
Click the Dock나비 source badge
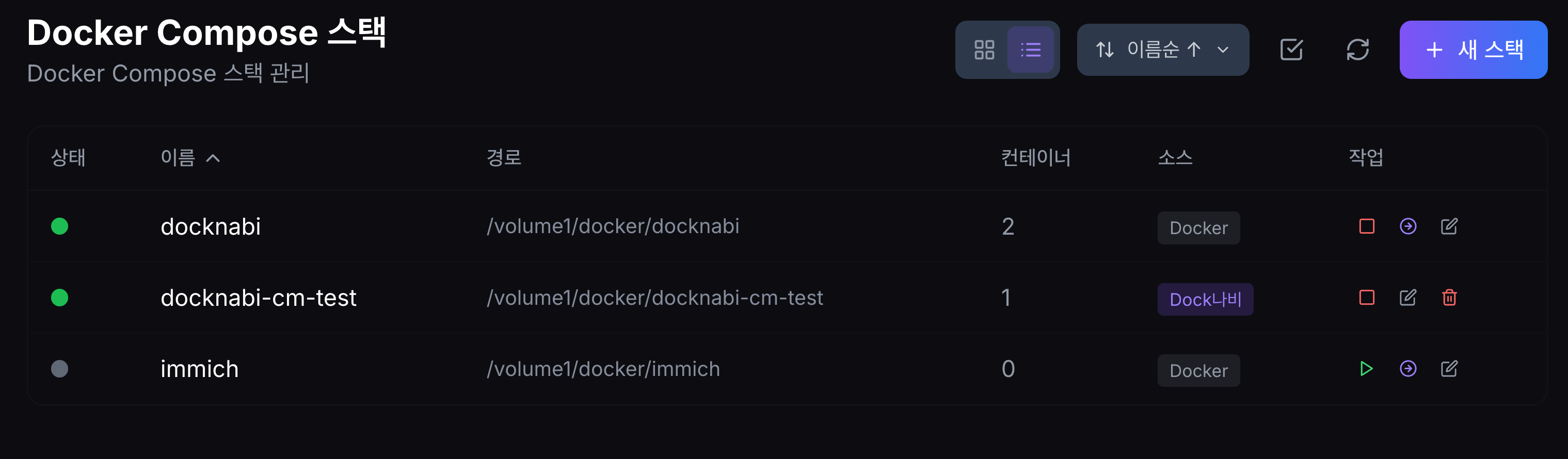click(1205, 299)
